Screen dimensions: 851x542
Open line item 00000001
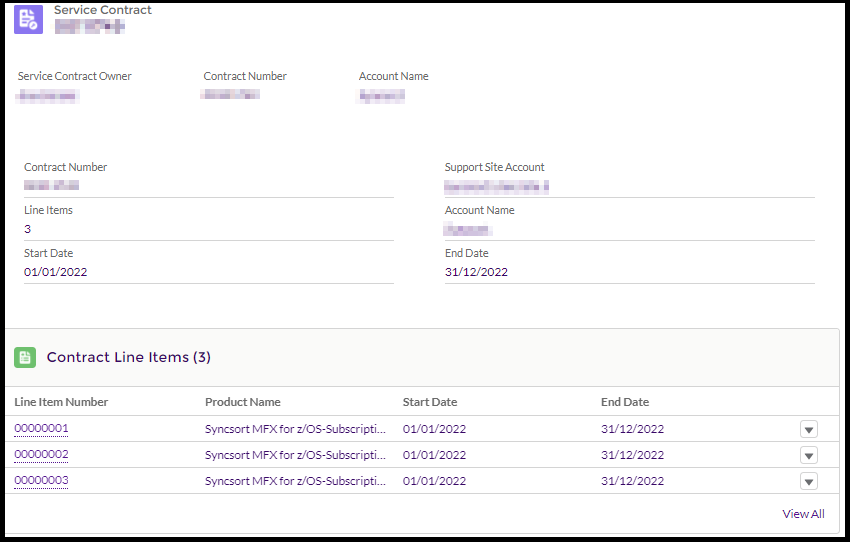(x=41, y=429)
